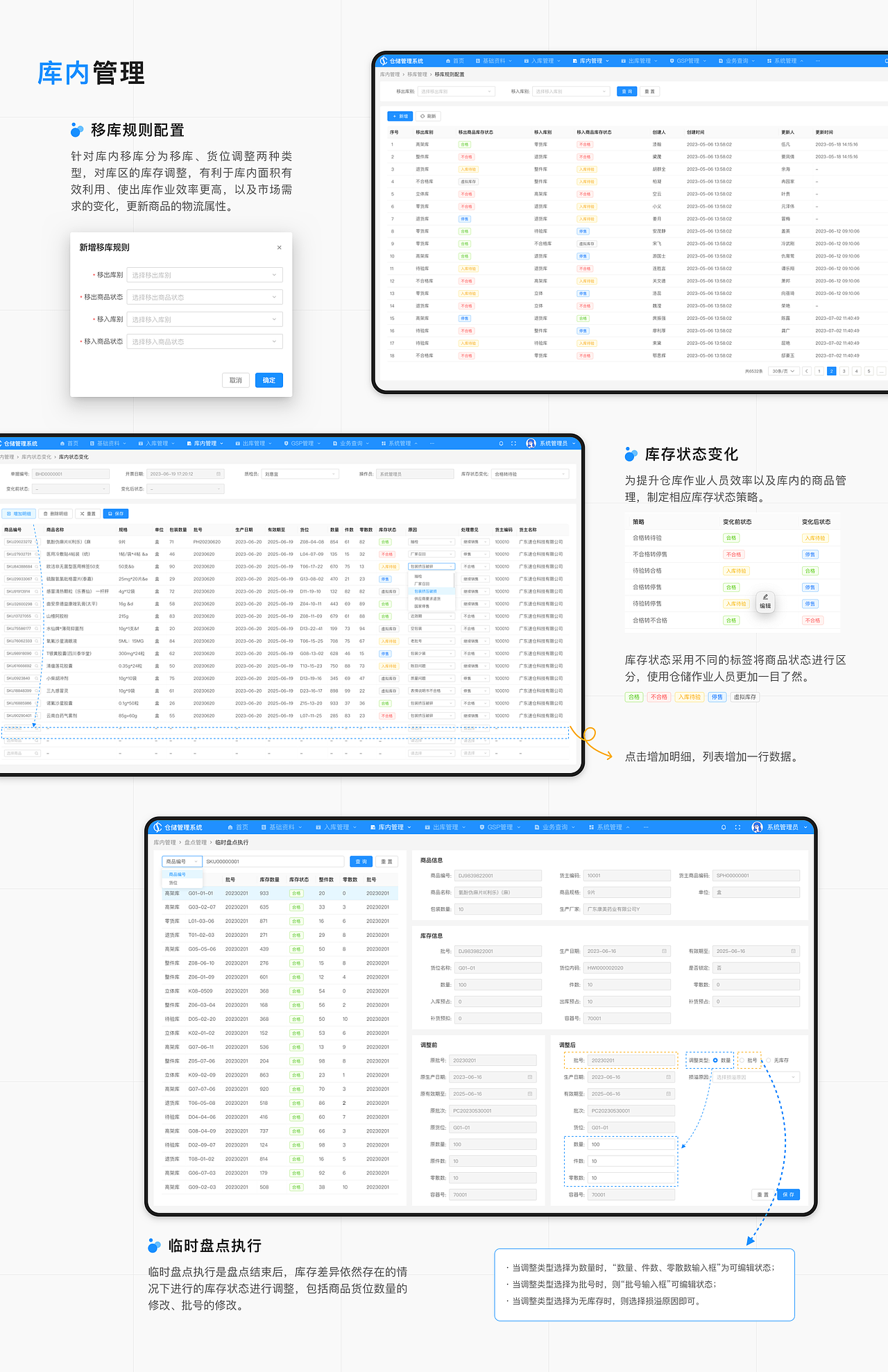Open 移入库别 filter in 移库规则配置 screen
The width and height of the screenshot is (888, 1372).
click(x=572, y=92)
